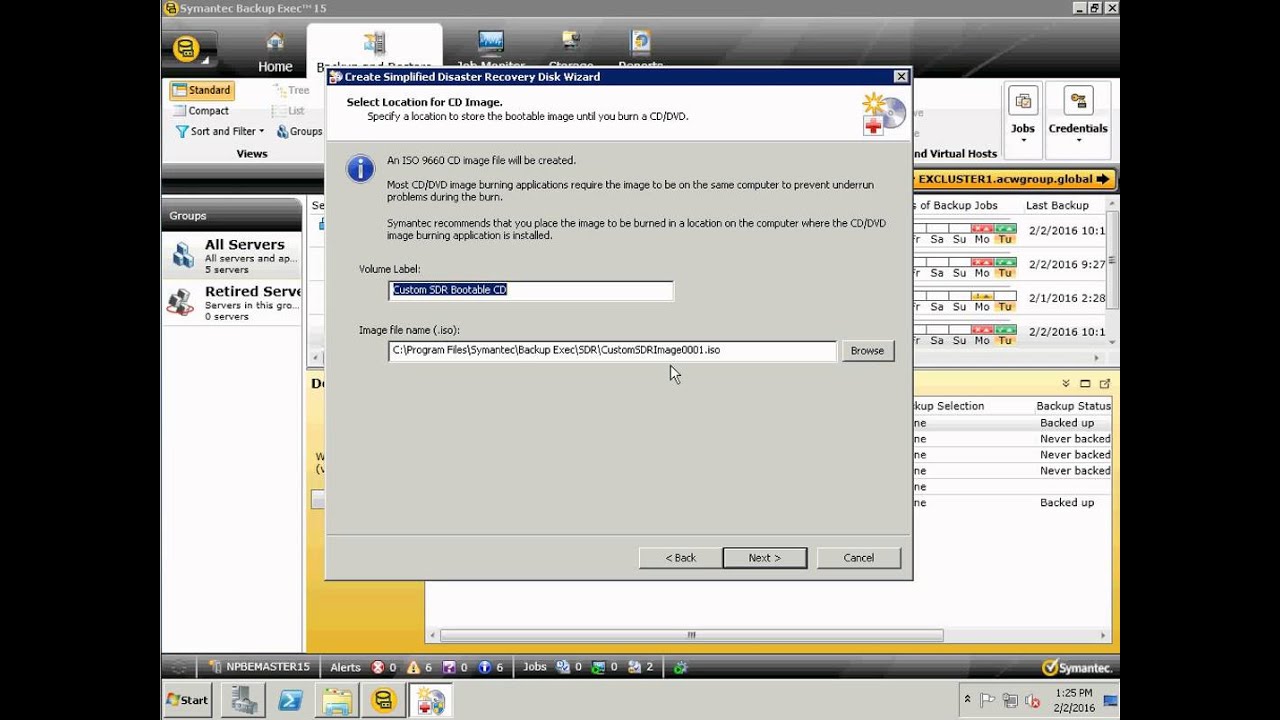Click the Backup Exec taskbar icon
The width and height of the screenshot is (1280, 720).
[384, 700]
